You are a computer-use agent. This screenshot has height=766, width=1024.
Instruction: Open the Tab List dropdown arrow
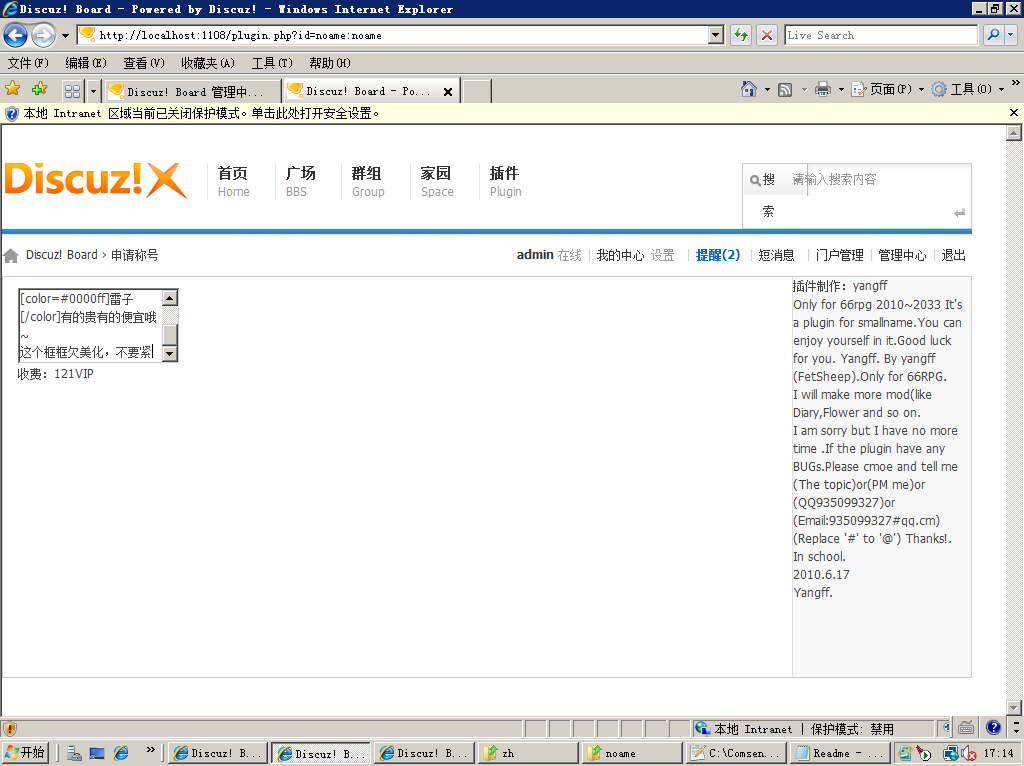click(93, 91)
